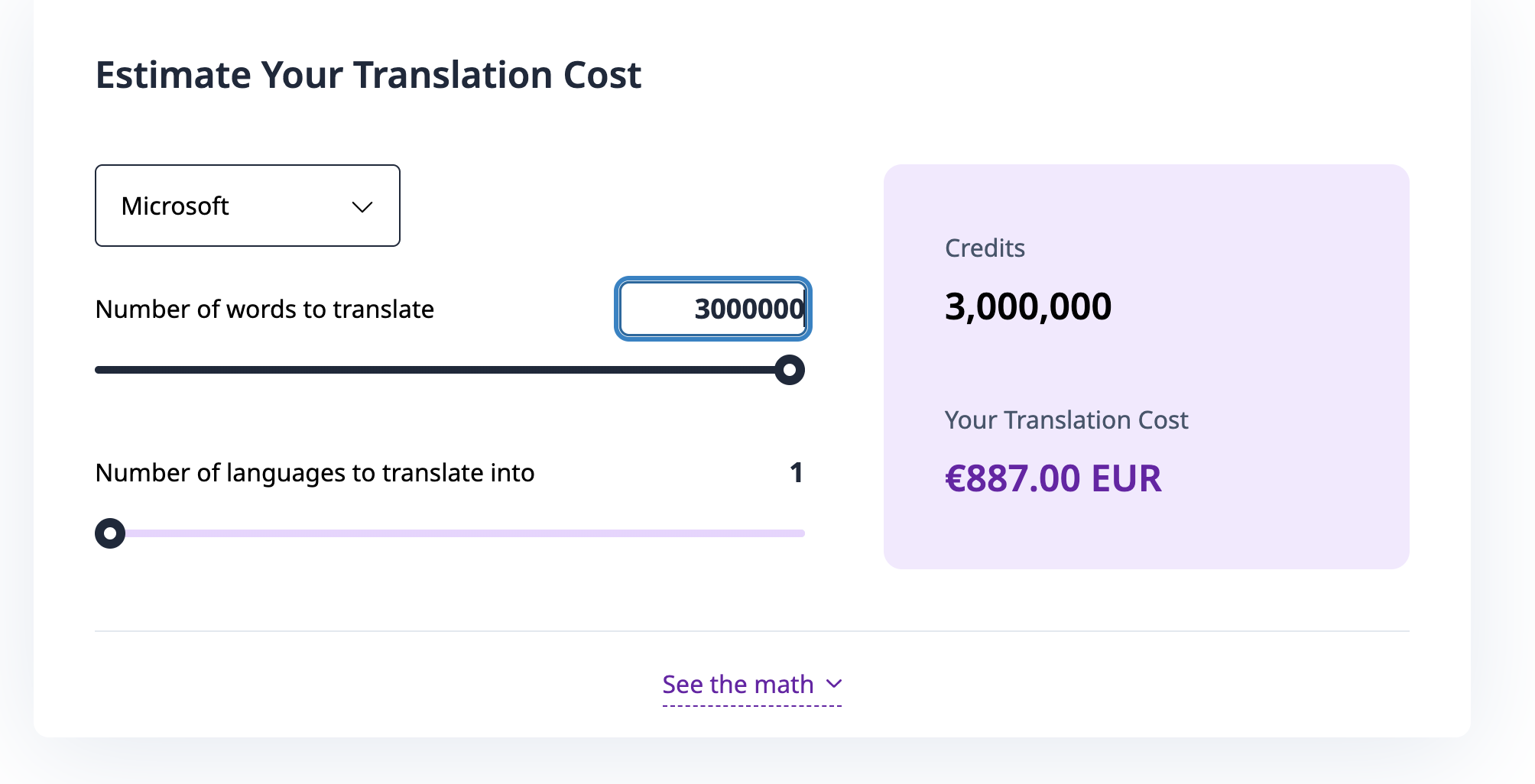Image resolution: width=1535 pixels, height=784 pixels.
Task: Open the Microsoft translation engine dropdown
Action: (247, 206)
